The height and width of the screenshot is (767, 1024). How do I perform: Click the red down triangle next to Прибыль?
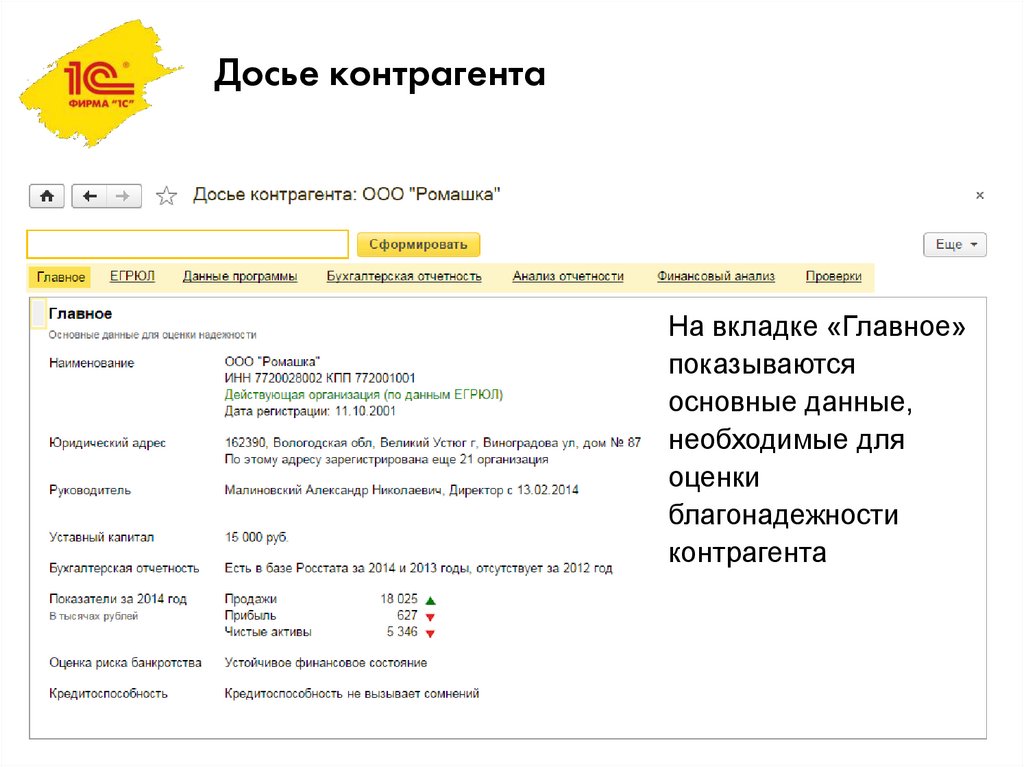coord(430,617)
